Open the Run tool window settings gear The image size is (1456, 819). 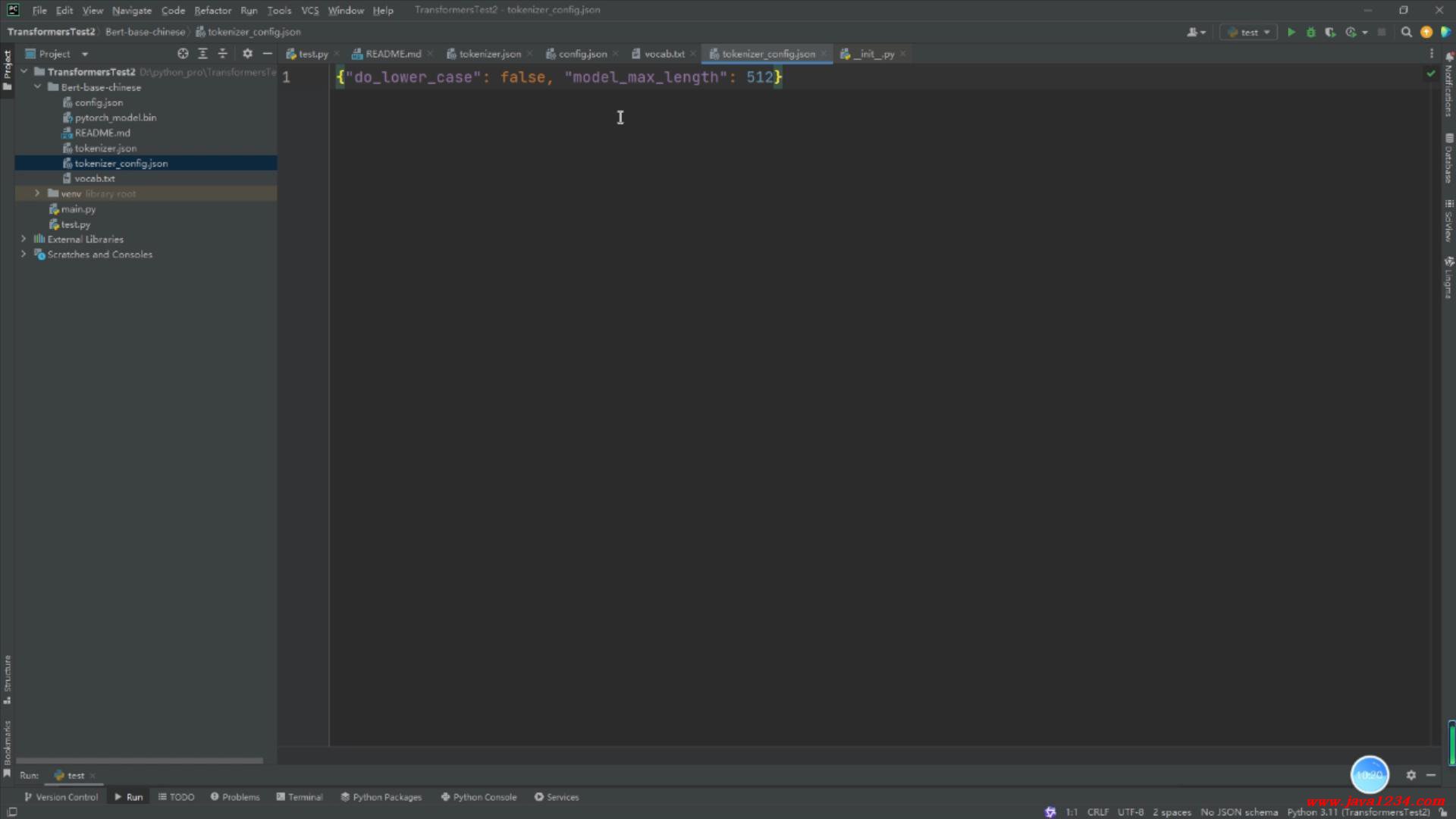click(1410, 775)
